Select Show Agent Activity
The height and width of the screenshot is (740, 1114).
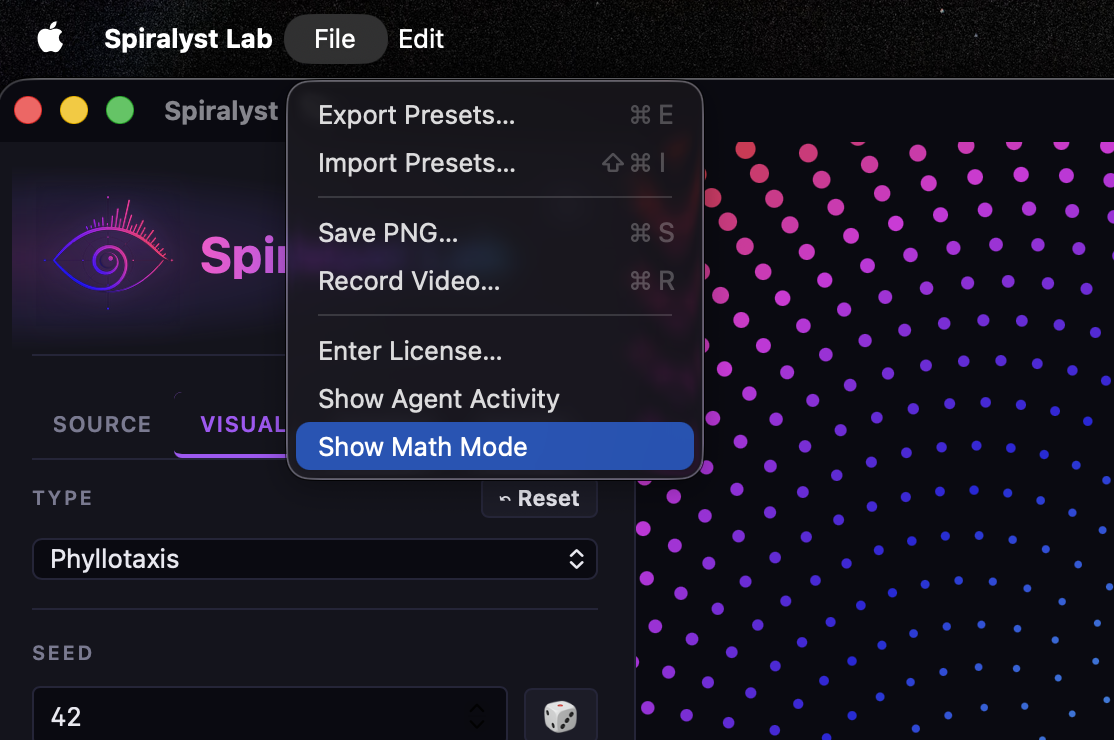click(x=494, y=399)
